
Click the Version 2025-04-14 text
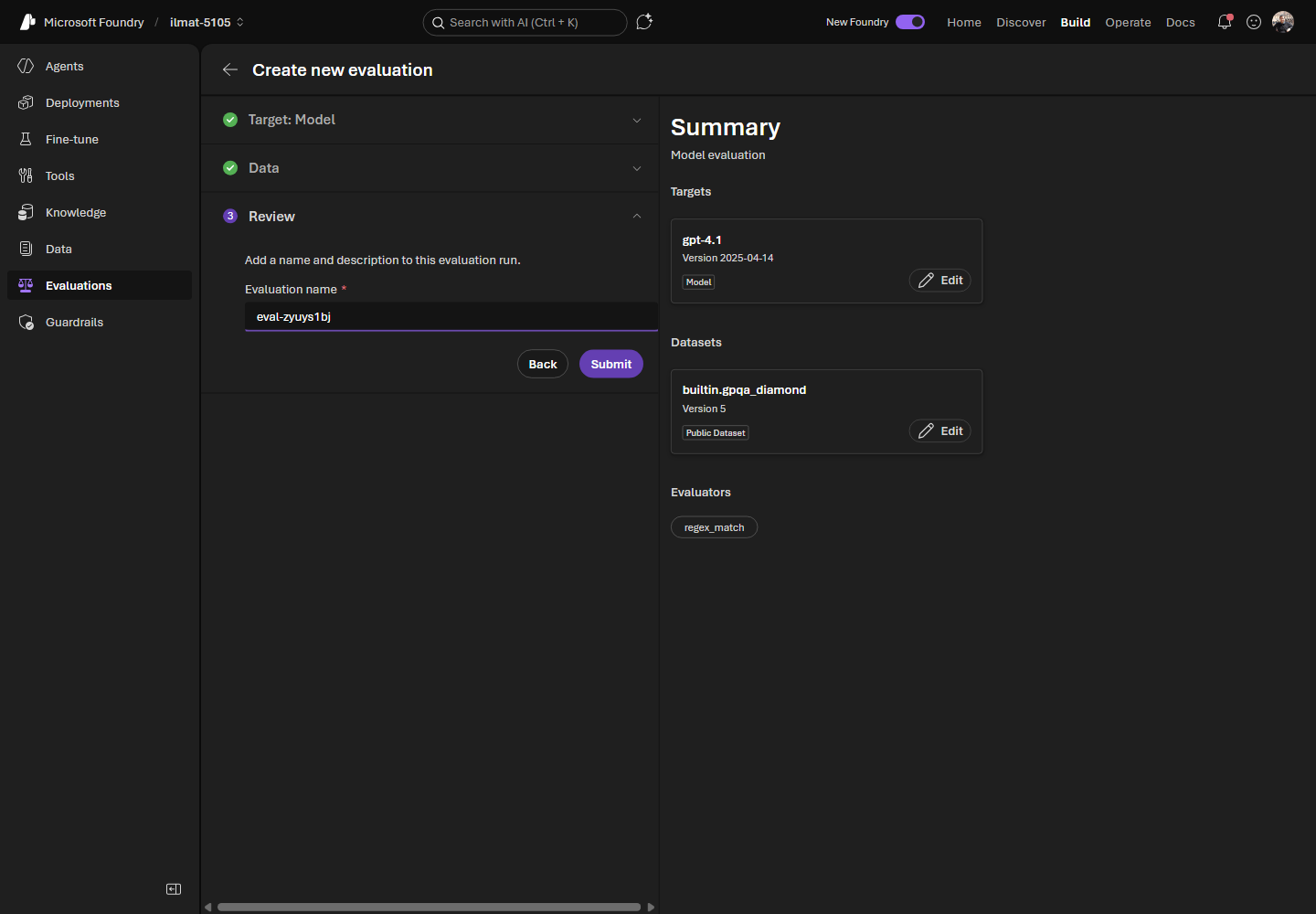(727, 258)
